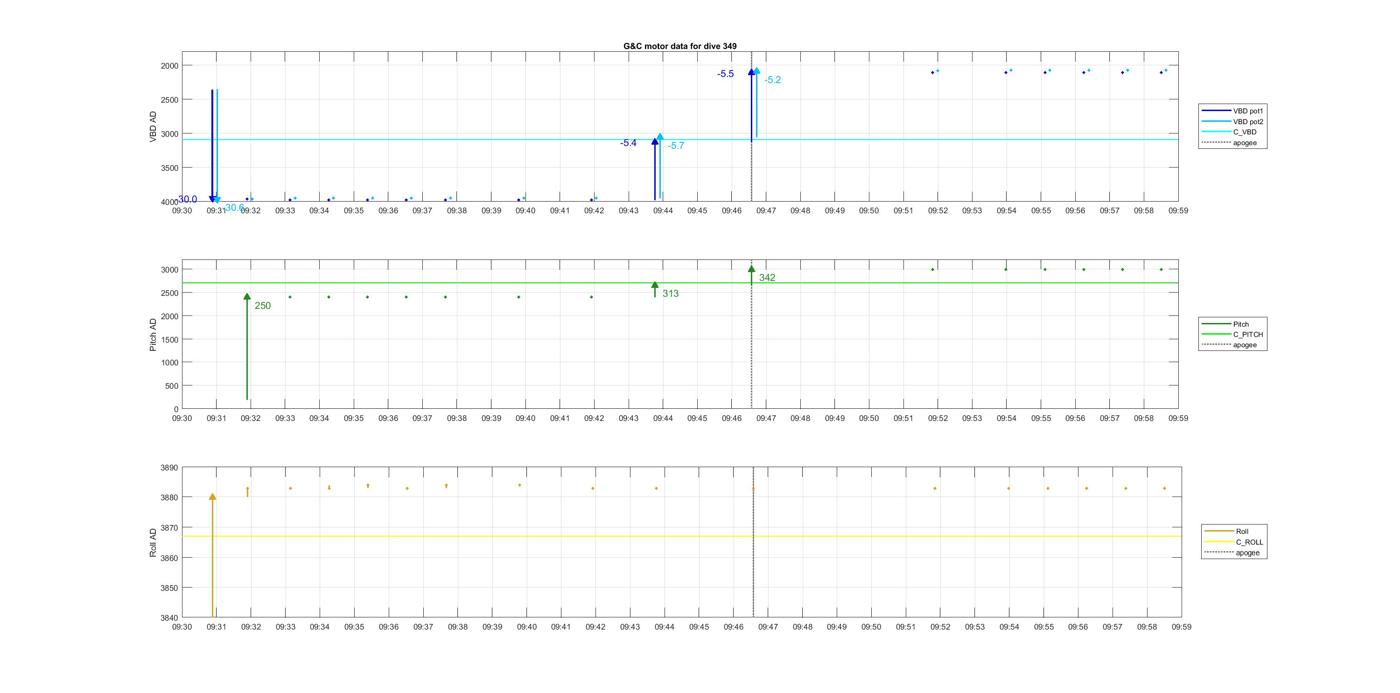Click 'apogee' entry in the Pitch legend
This screenshot has width=1400, height=693.
point(1230,345)
